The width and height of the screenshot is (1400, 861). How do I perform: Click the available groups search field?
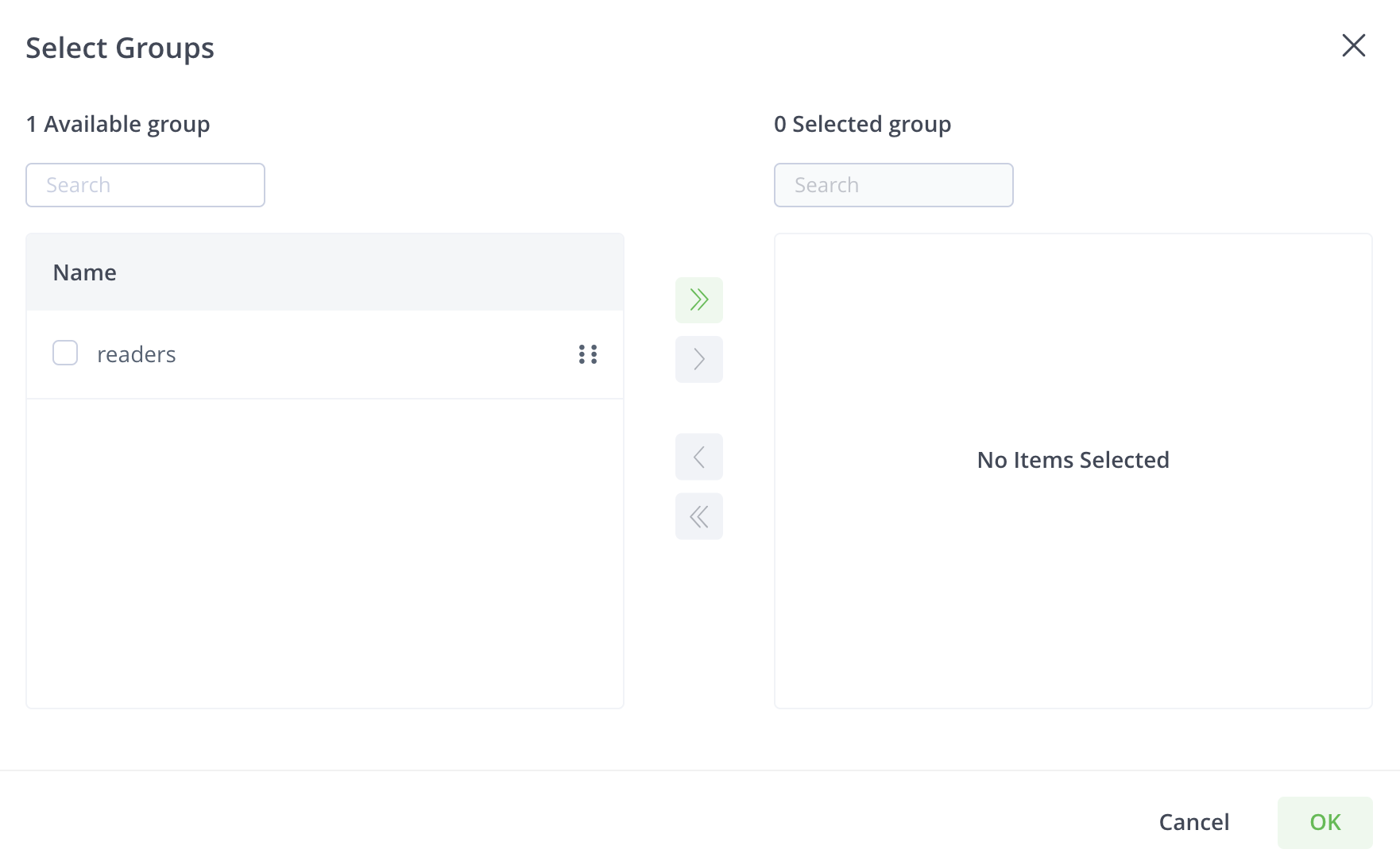145,184
